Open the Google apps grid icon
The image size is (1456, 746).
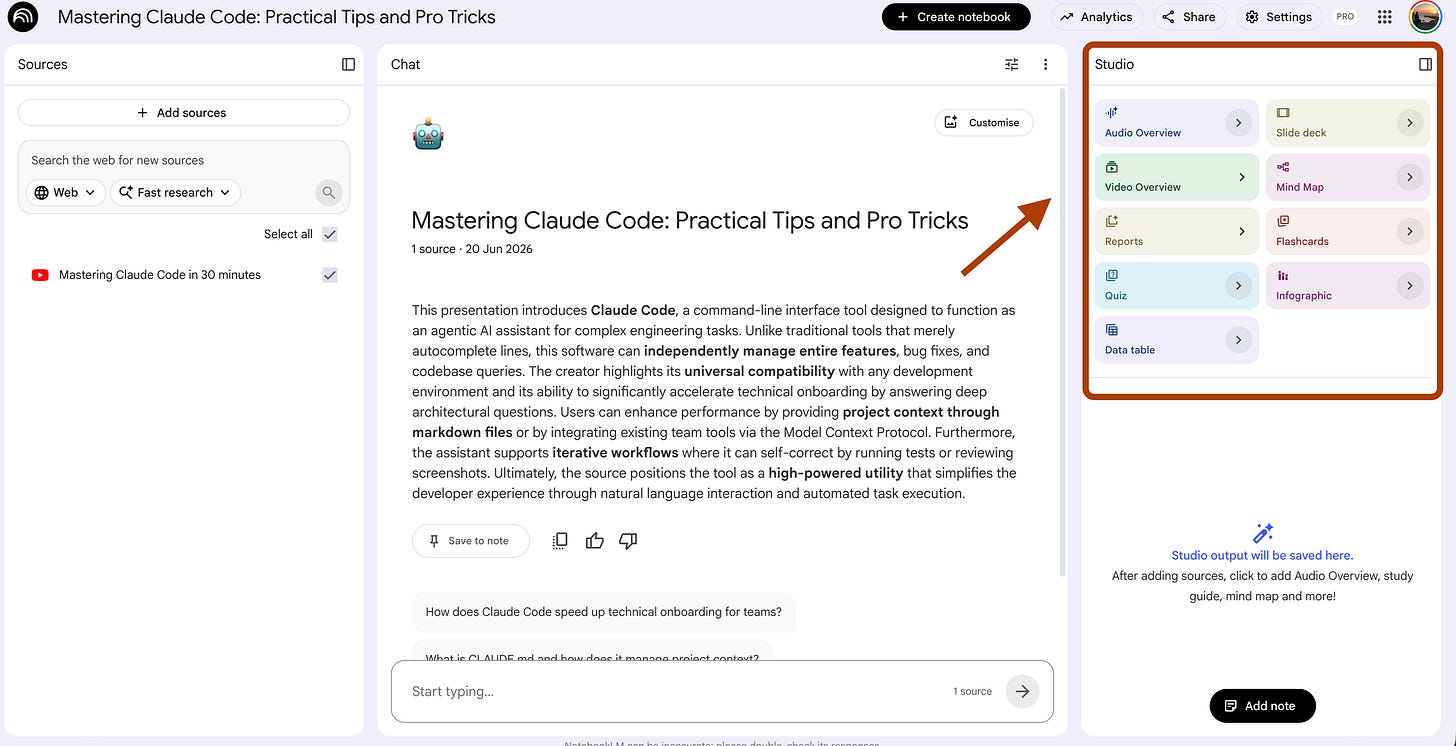point(1384,17)
